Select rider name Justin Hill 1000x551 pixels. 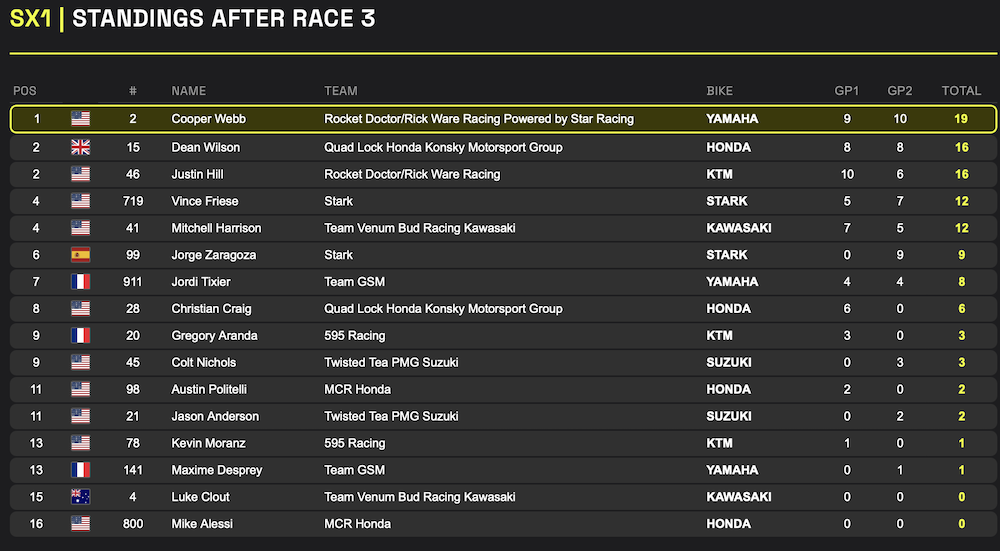pos(197,174)
